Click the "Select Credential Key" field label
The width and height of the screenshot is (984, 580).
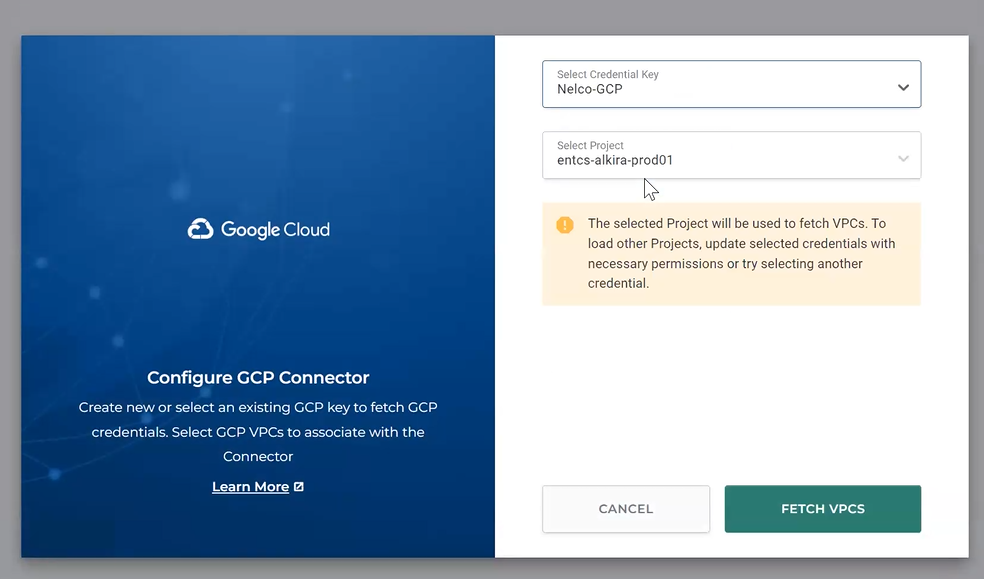pos(608,74)
